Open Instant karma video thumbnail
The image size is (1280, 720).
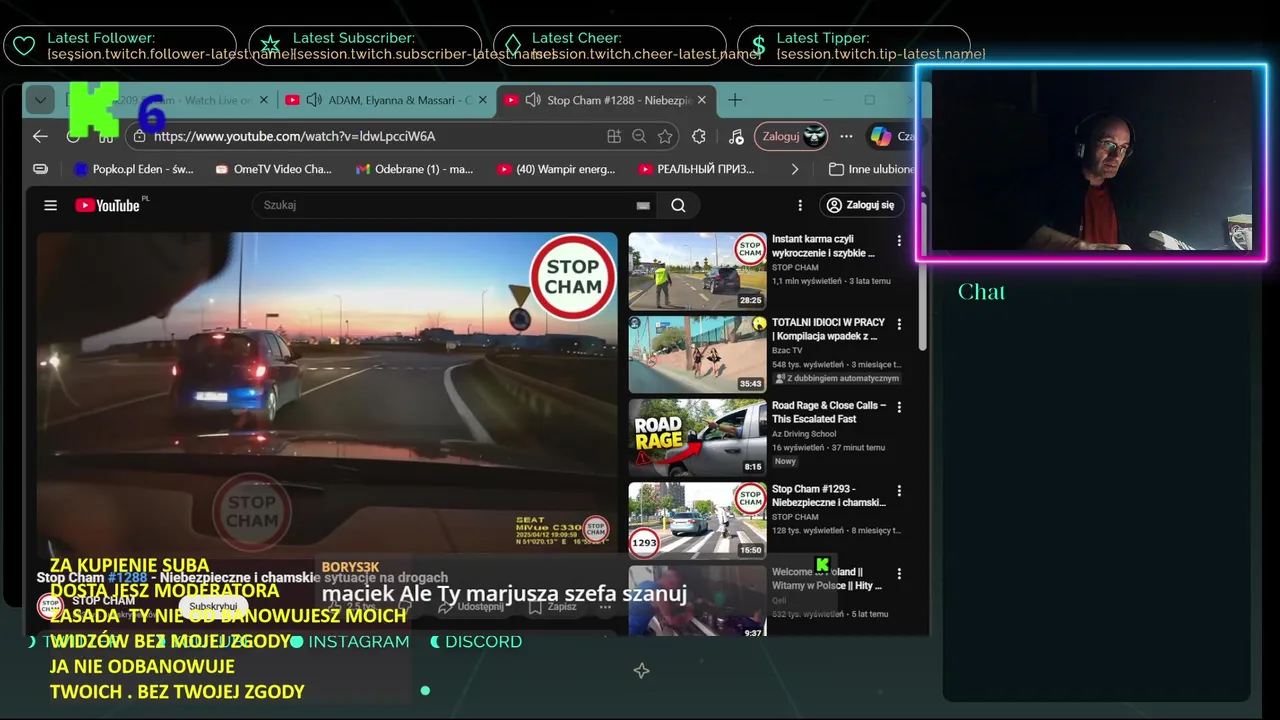coord(697,270)
